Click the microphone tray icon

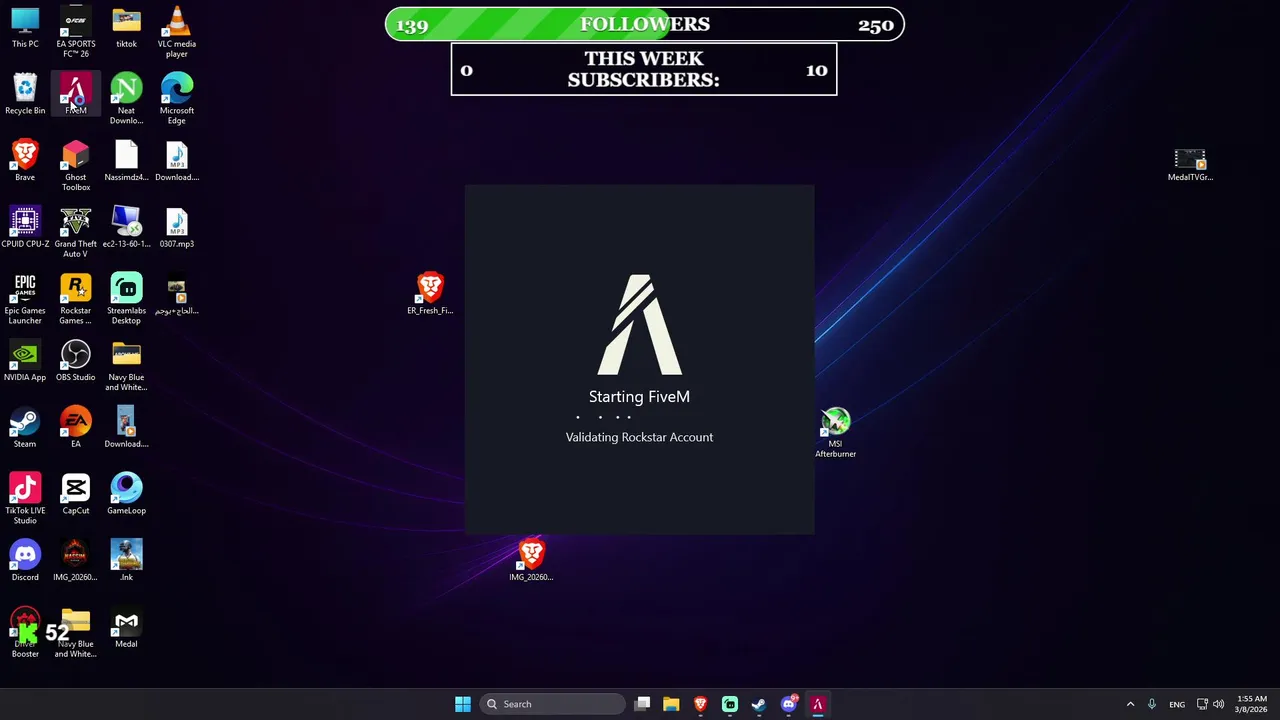pos(1152,704)
